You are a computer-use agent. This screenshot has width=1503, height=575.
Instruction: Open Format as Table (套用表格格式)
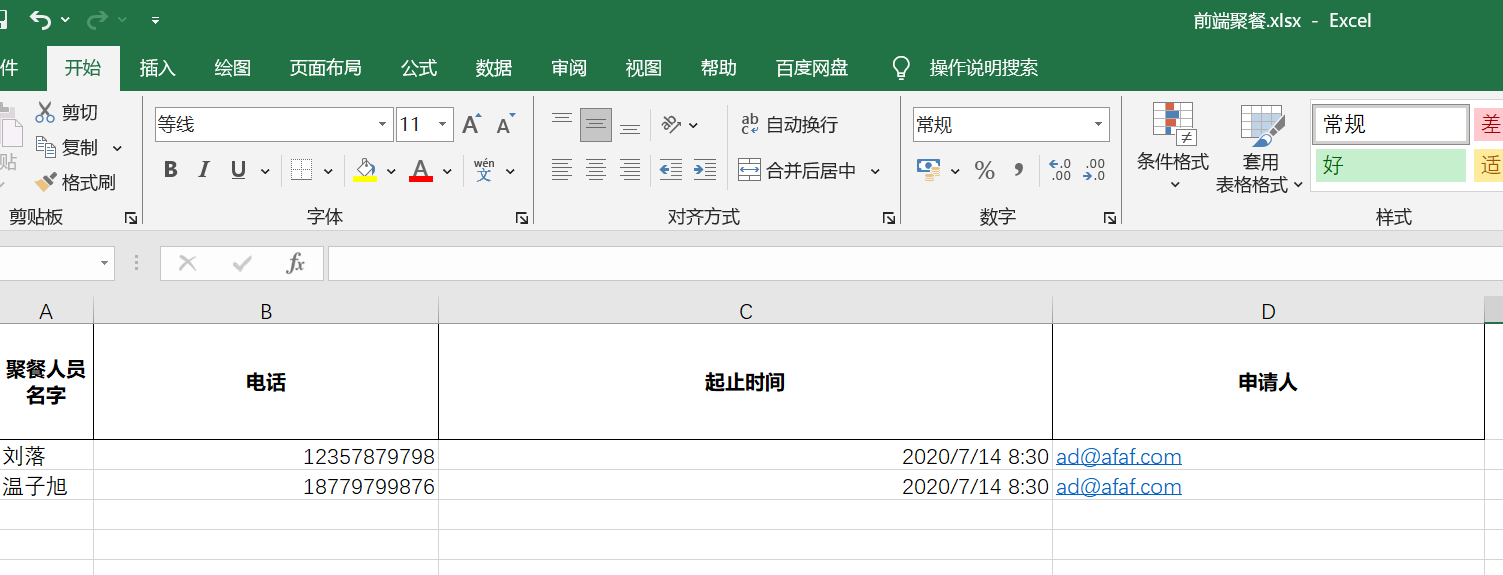1260,148
